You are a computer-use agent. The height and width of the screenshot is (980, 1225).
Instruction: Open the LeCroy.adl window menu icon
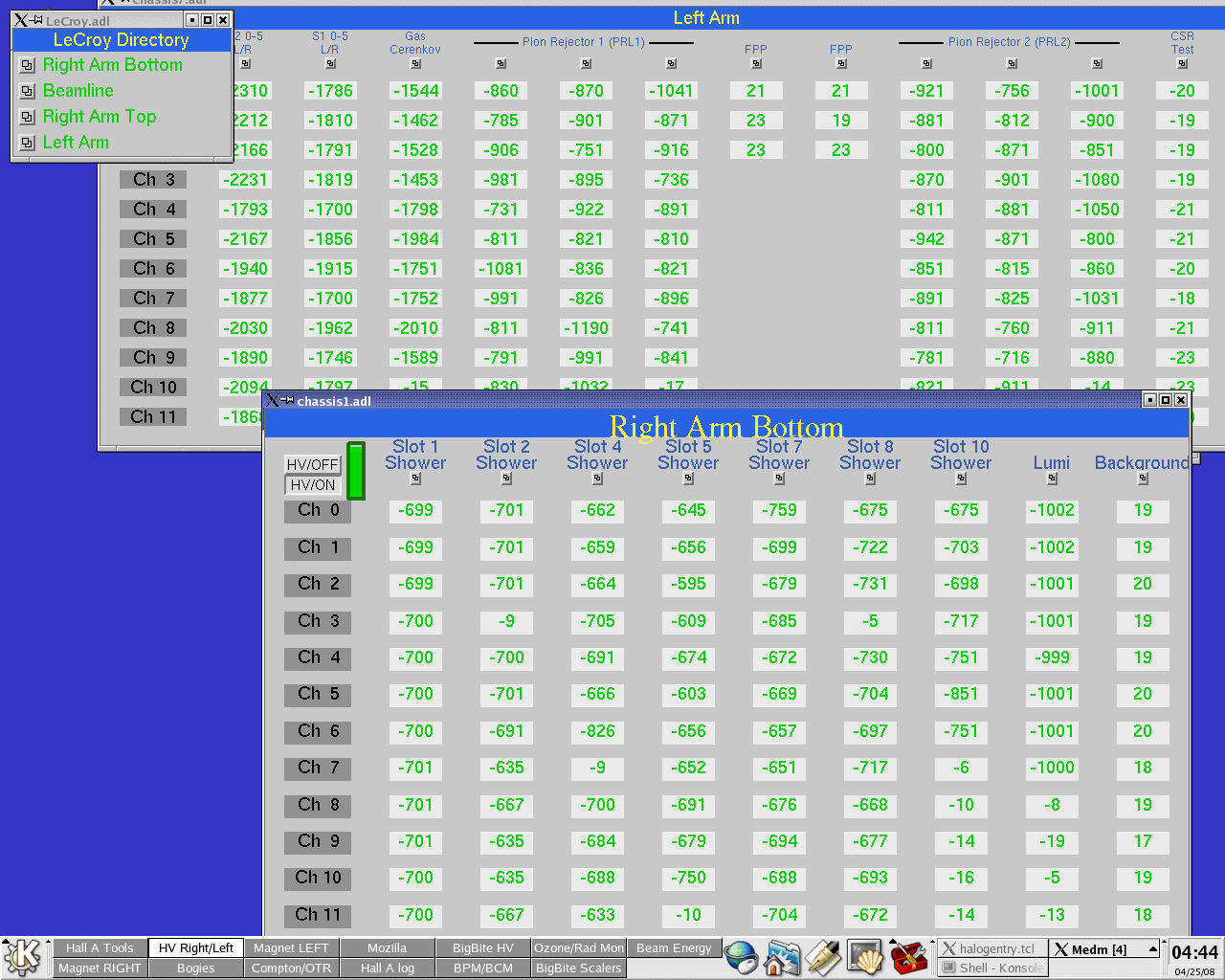click(22, 20)
